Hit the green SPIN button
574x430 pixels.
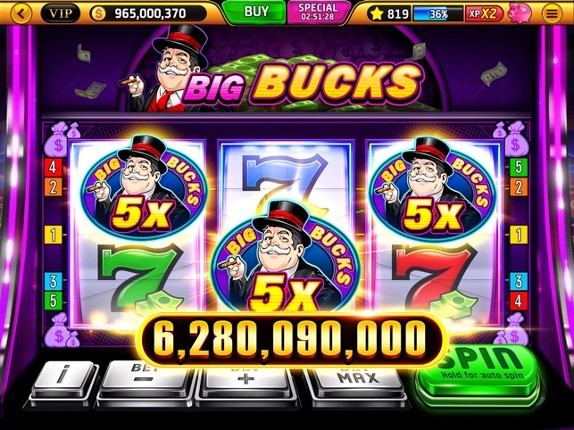click(x=480, y=371)
